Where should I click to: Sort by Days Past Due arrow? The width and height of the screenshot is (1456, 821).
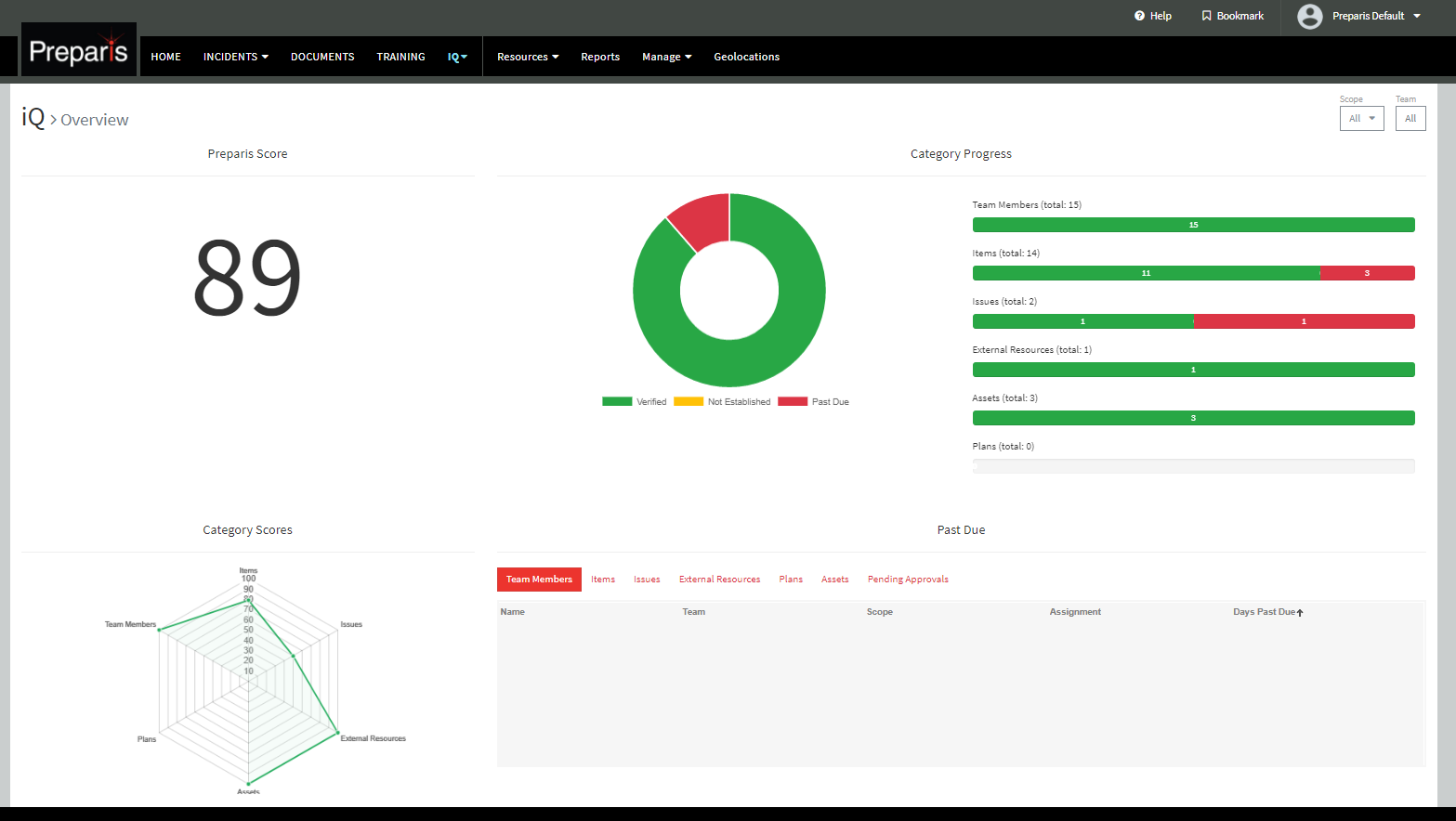tap(1300, 612)
